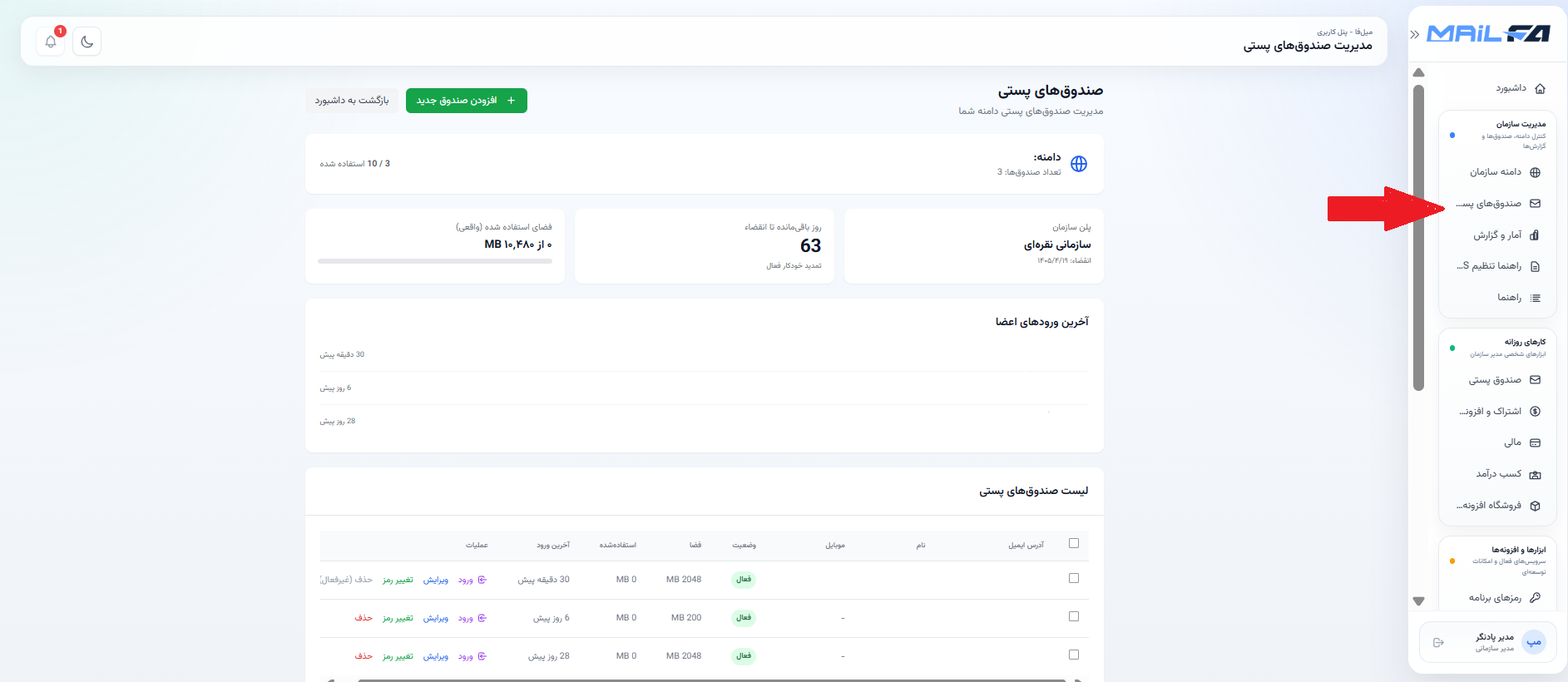Open داشبورد home icon in sidebar
1568x682 pixels.
pyautogui.click(x=1540, y=88)
